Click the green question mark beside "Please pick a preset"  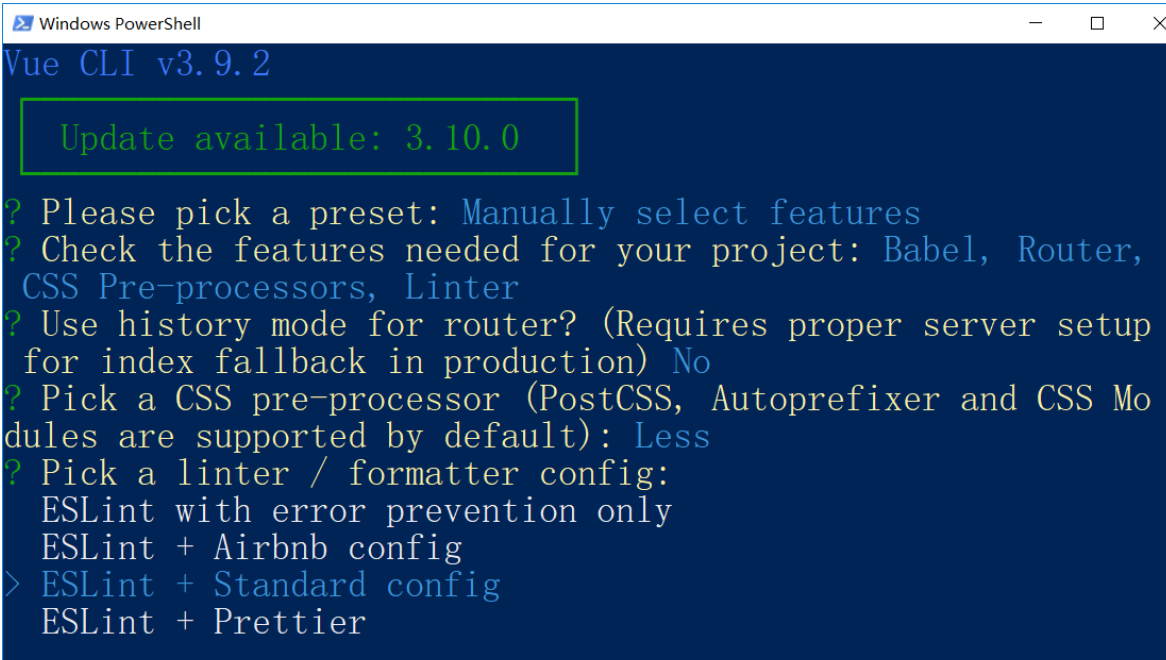(x=13, y=213)
